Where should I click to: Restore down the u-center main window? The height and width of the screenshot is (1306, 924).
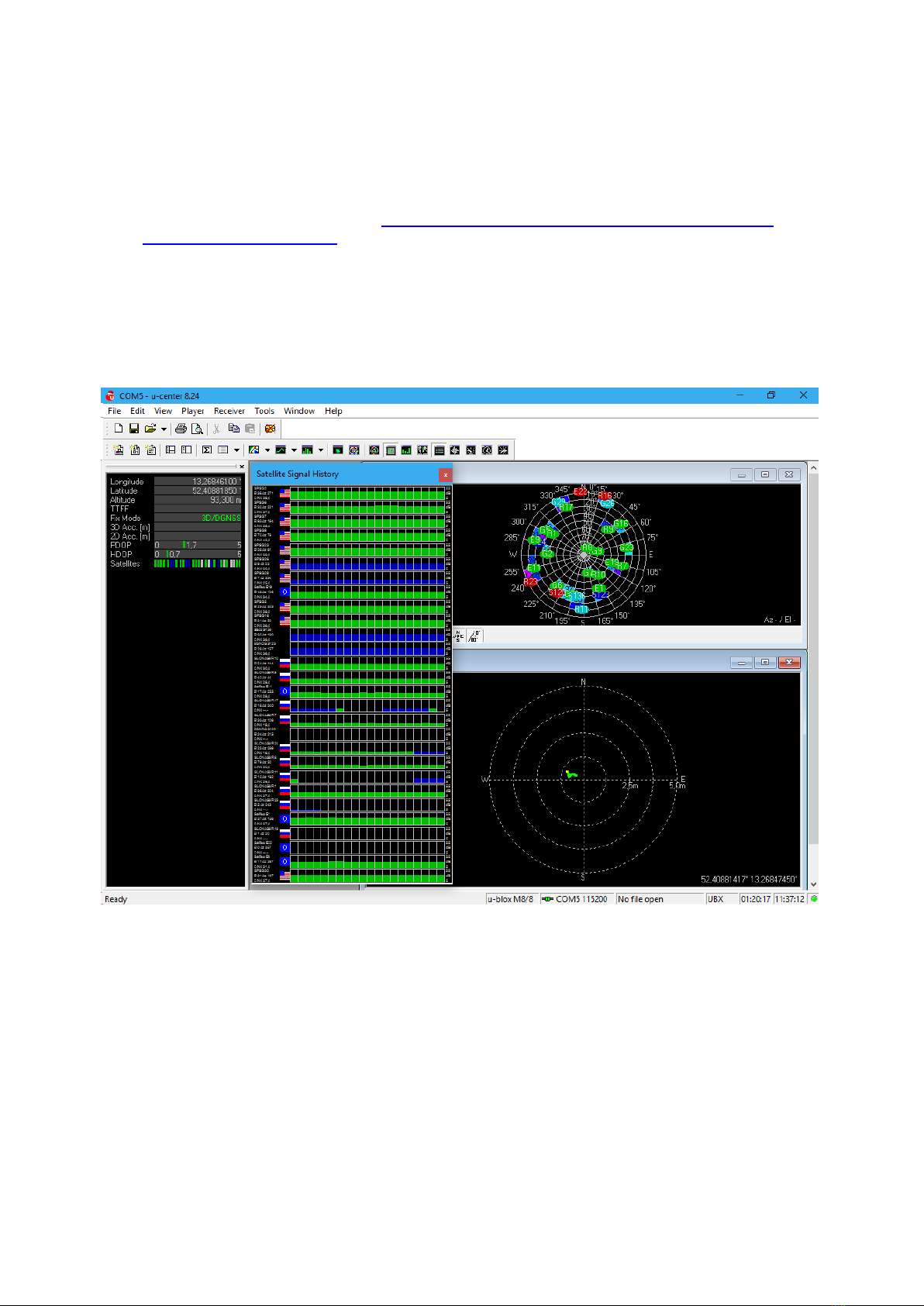[771, 395]
